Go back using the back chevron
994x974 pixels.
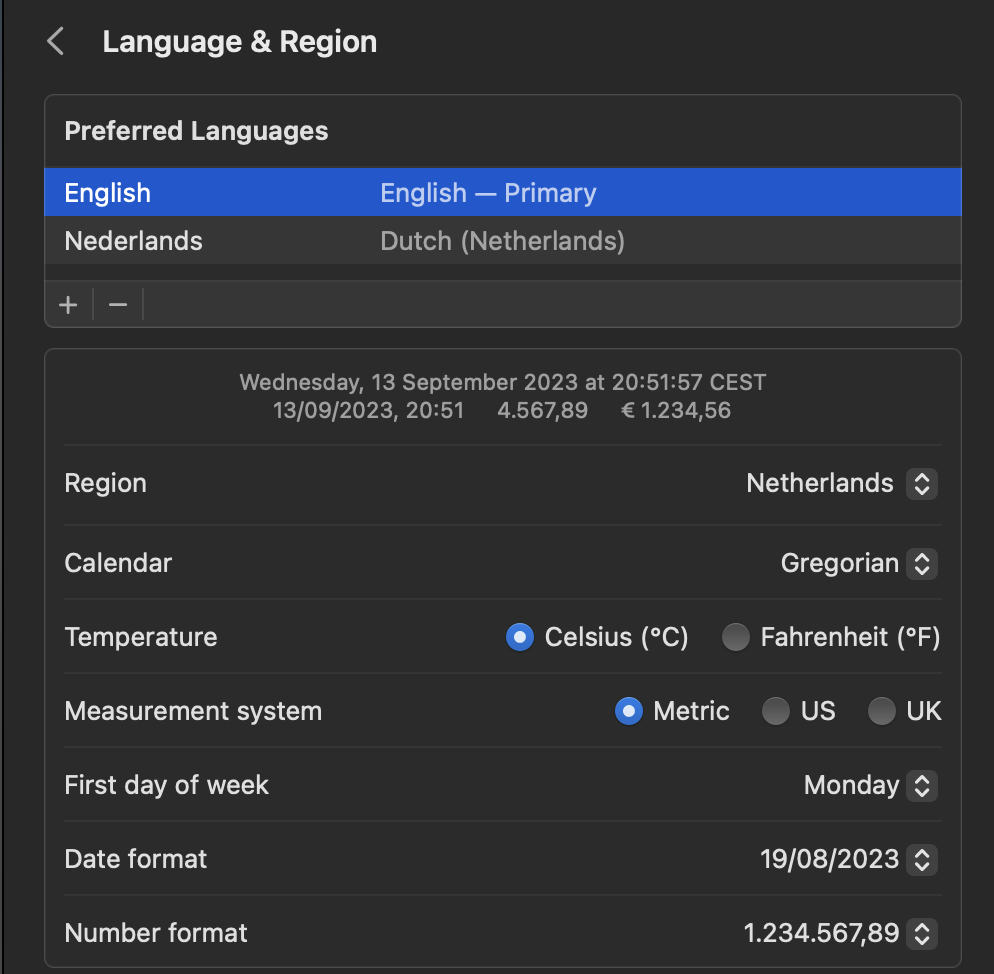pyautogui.click(x=56, y=42)
